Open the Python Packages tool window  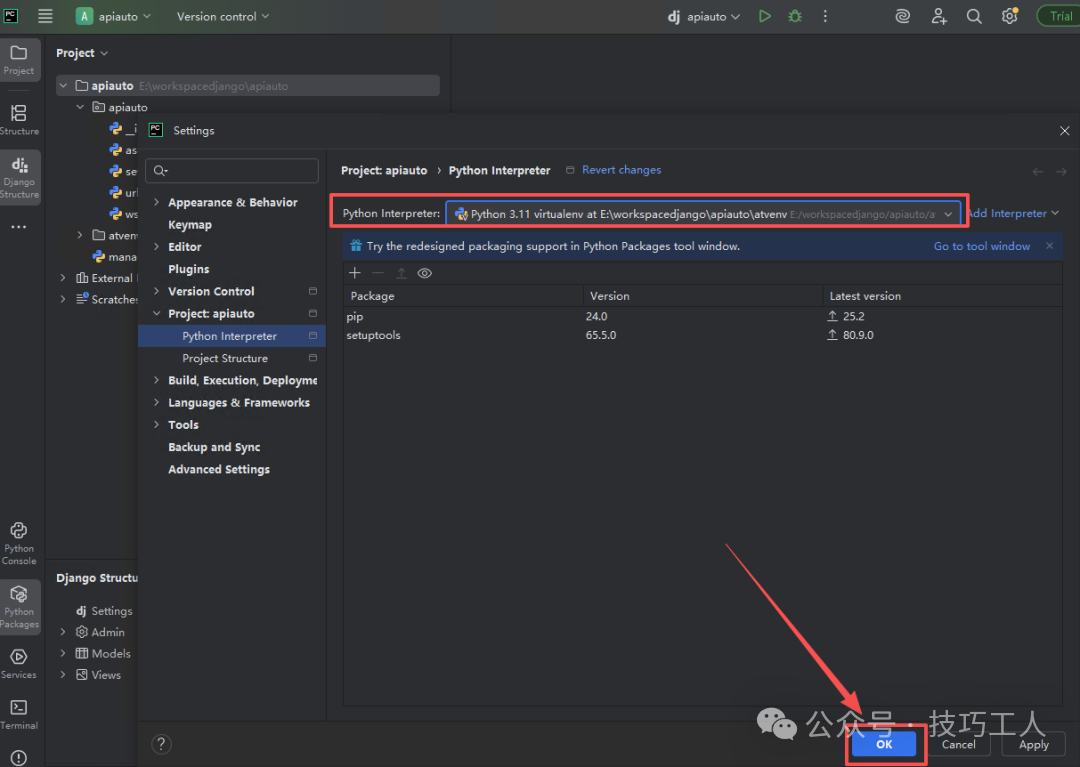pyautogui.click(x=19, y=607)
